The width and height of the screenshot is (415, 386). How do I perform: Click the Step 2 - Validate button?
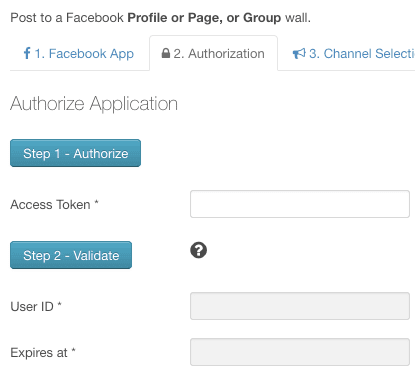[71, 255]
